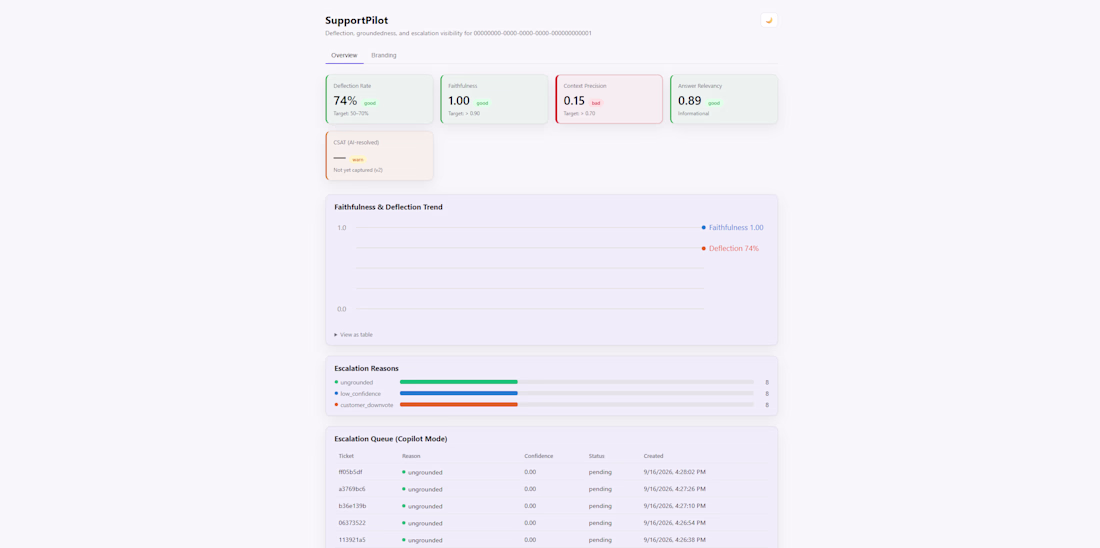Click the Status column header

(x=596, y=456)
